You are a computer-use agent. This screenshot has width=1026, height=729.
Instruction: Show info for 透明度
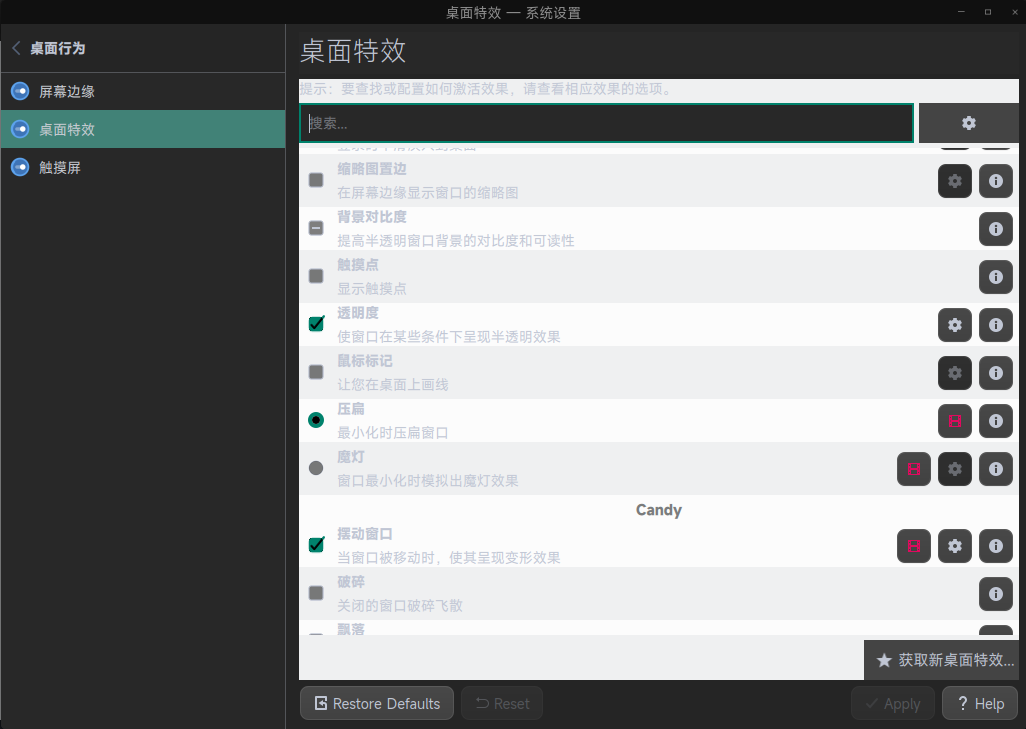[x=995, y=325]
